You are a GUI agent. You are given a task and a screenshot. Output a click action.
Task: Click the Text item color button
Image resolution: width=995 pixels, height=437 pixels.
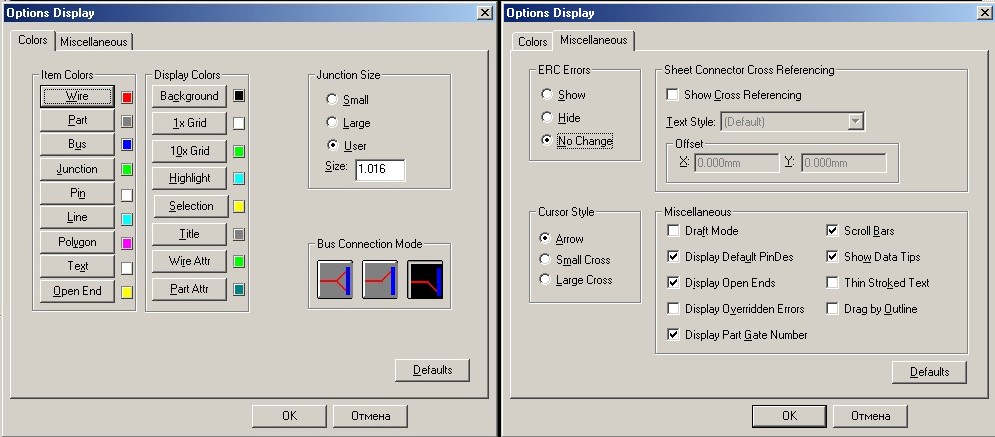77,266
